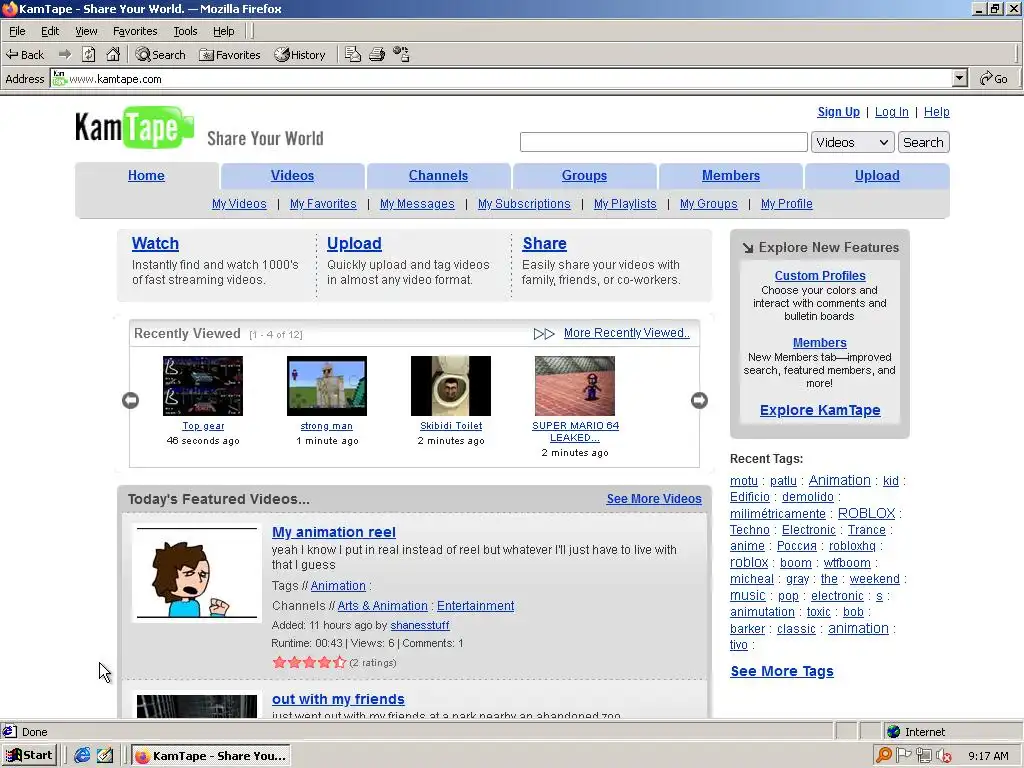Open the SUPER MARIO 64 LEAKED thumbnail
Screen dimensions: 1024x768
coord(575,386)
